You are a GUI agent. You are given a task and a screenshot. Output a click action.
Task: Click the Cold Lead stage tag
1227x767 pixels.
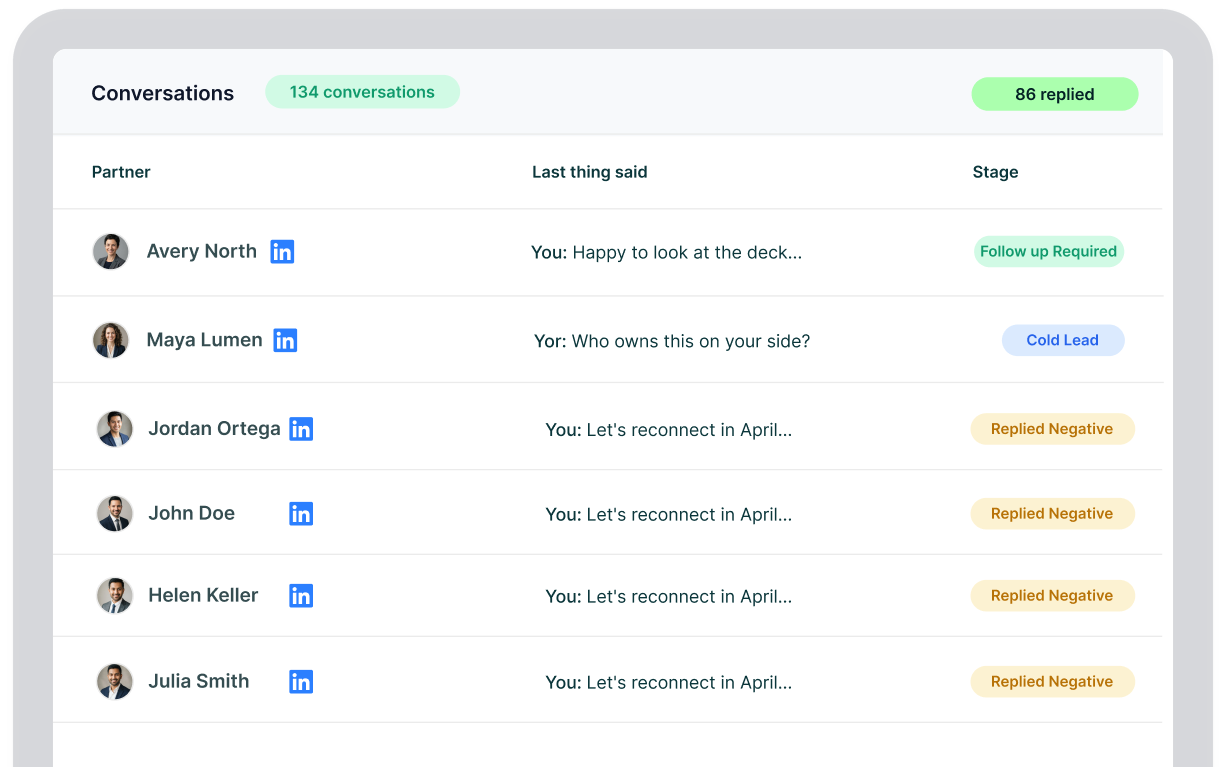click(x=1063, y=340)
